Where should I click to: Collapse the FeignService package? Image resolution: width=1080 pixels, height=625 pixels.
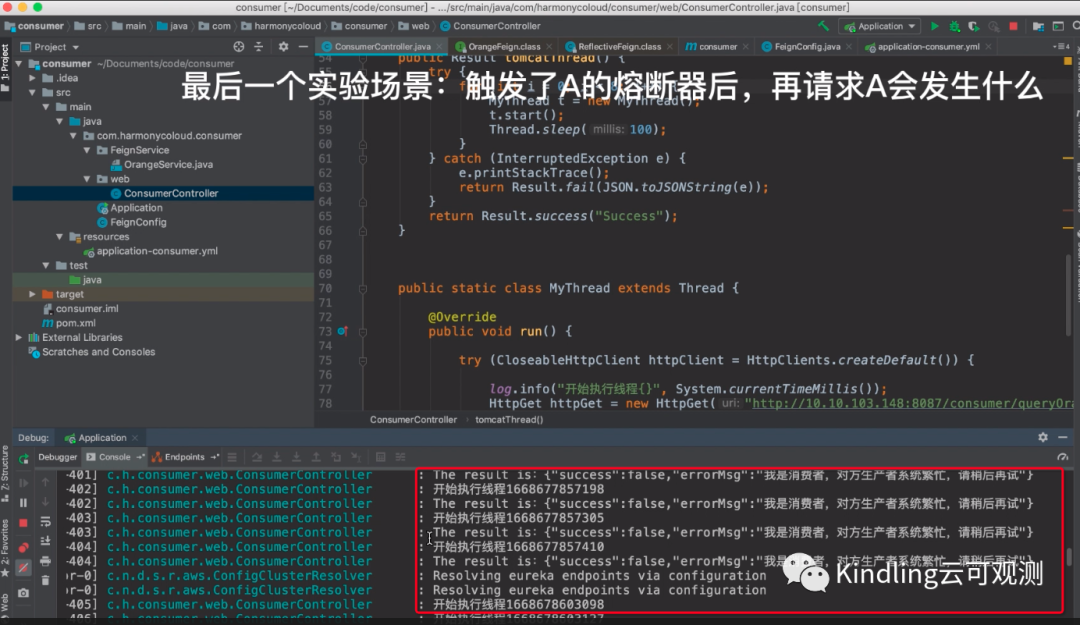(87, 150)
